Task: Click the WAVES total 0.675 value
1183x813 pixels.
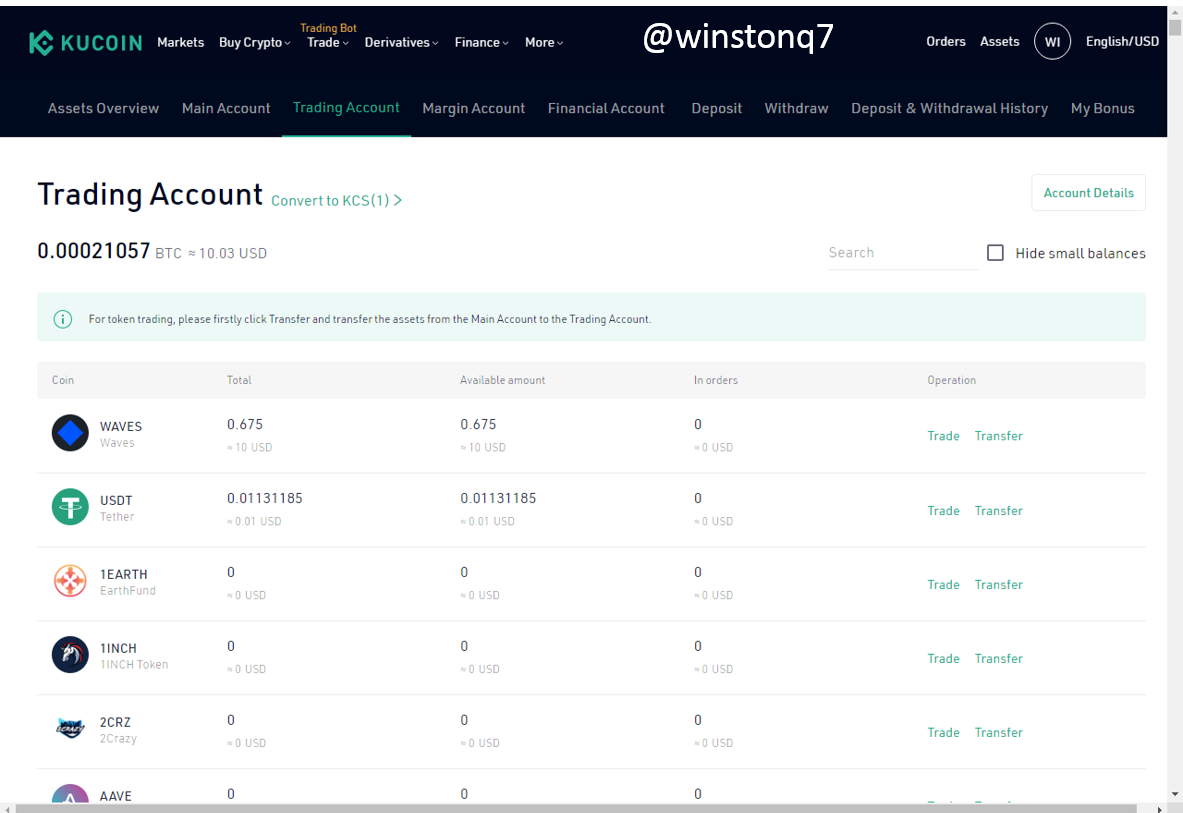Action: 245,425
